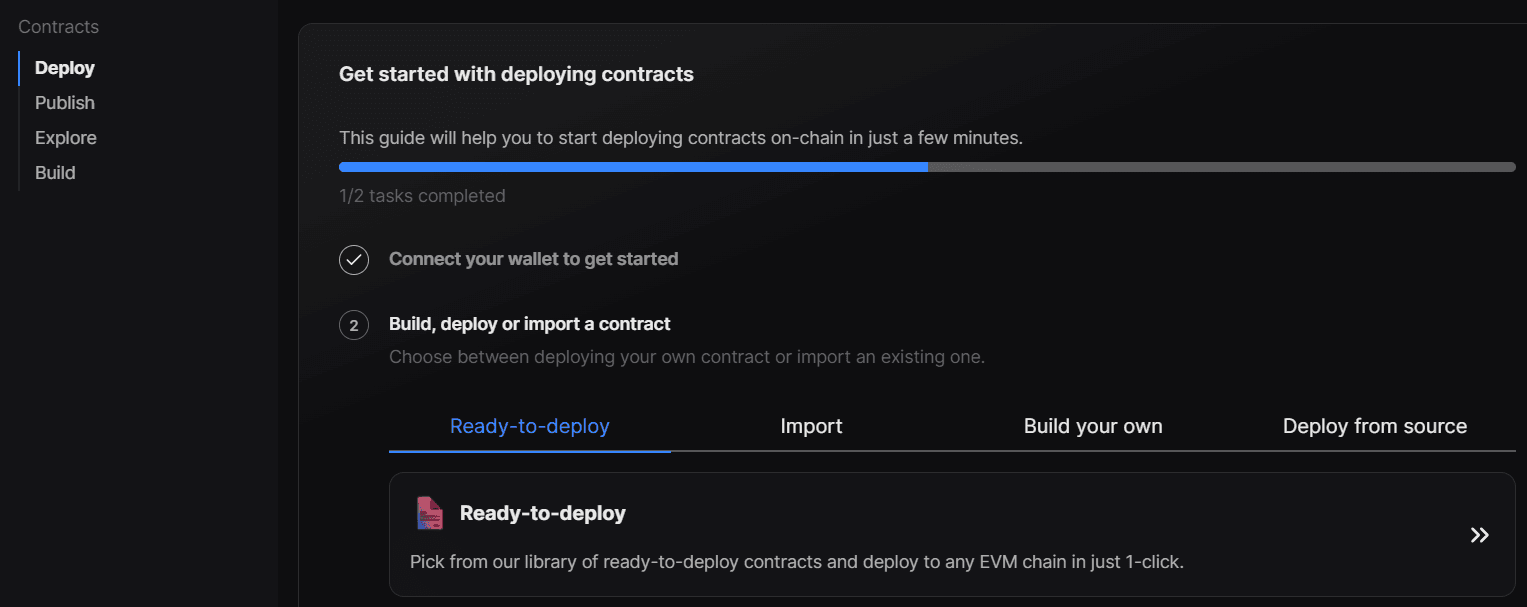Click the step 2 number circle
This screenshot has height=607, width=1527.
354,325
